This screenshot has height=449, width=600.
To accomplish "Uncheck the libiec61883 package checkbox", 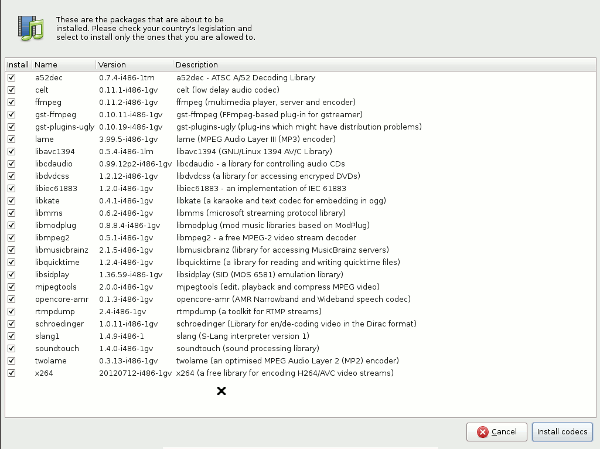I will [x=11, y=188].
